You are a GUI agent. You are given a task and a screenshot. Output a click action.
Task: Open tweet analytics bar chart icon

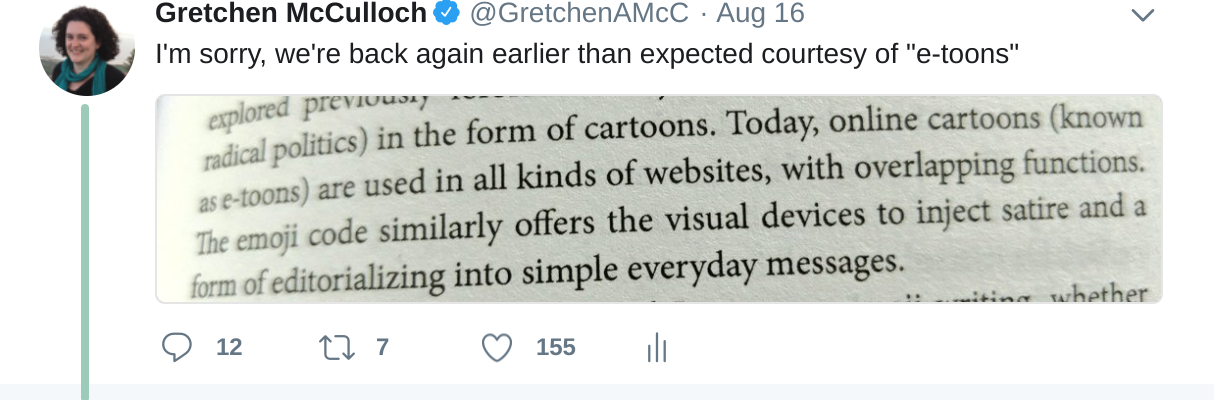pos(657,348)
